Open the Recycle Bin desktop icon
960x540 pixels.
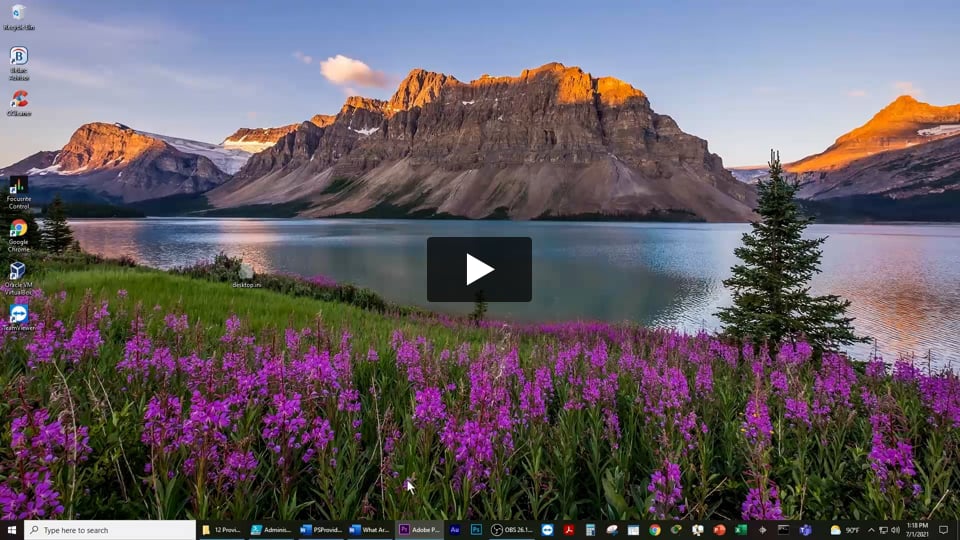coord(18,13)
